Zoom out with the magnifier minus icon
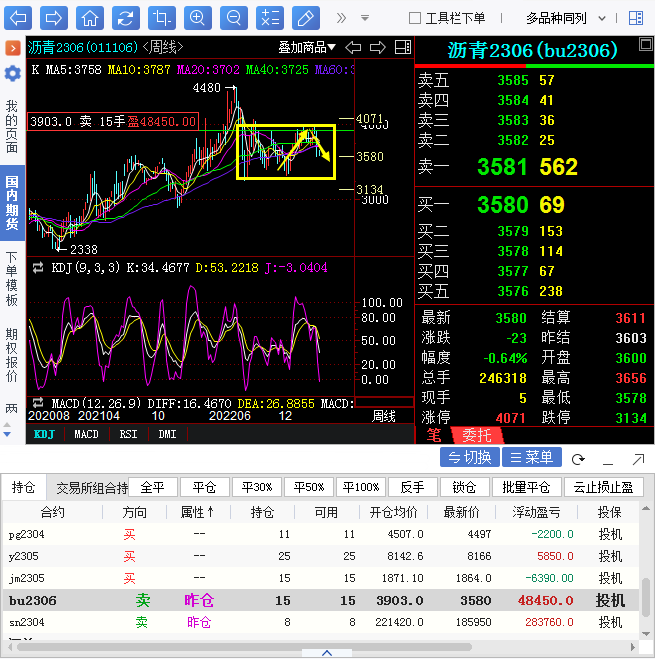This screenshot has height=659, width=655. (234, 18)
